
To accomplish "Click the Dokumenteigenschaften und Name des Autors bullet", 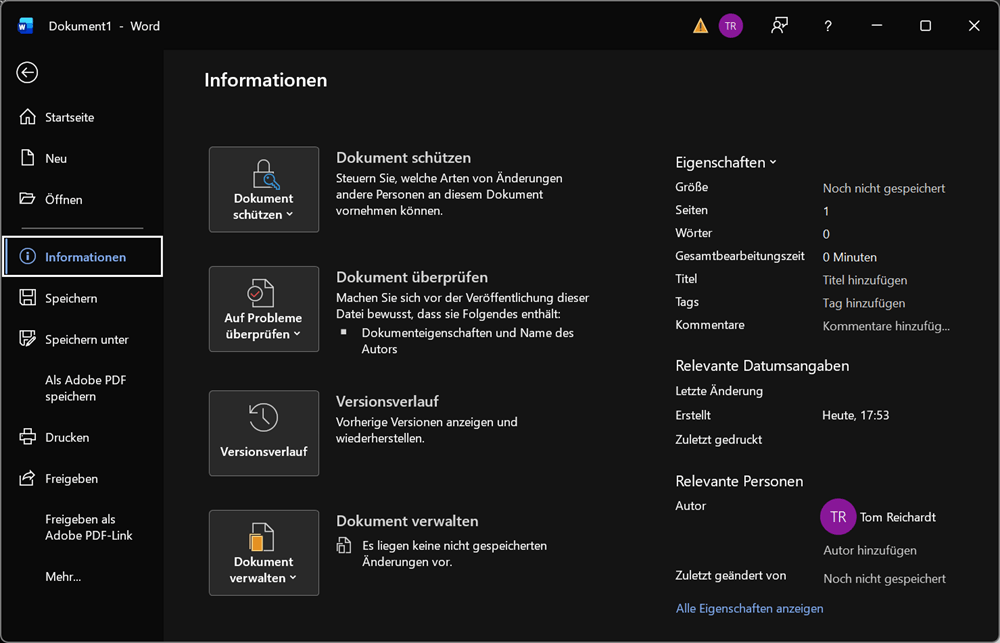I will point(467,341).
